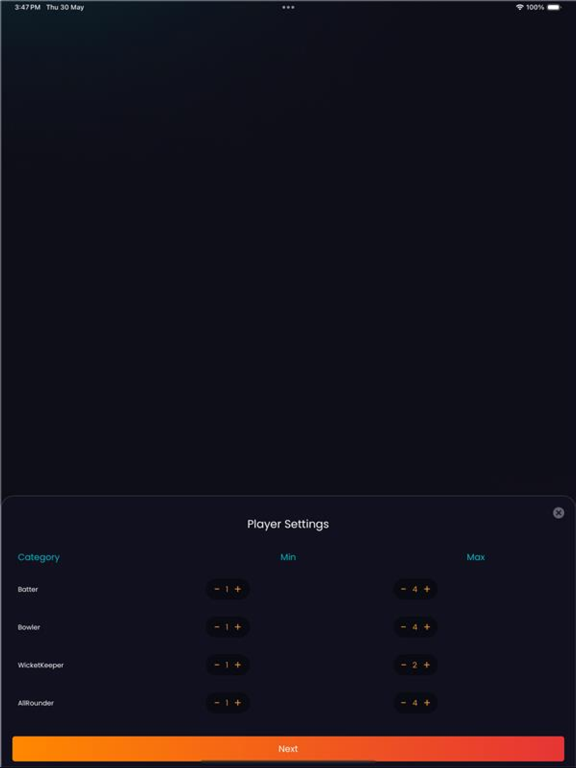Decrease Bowler minimum with minus icon

click(217, 627)
